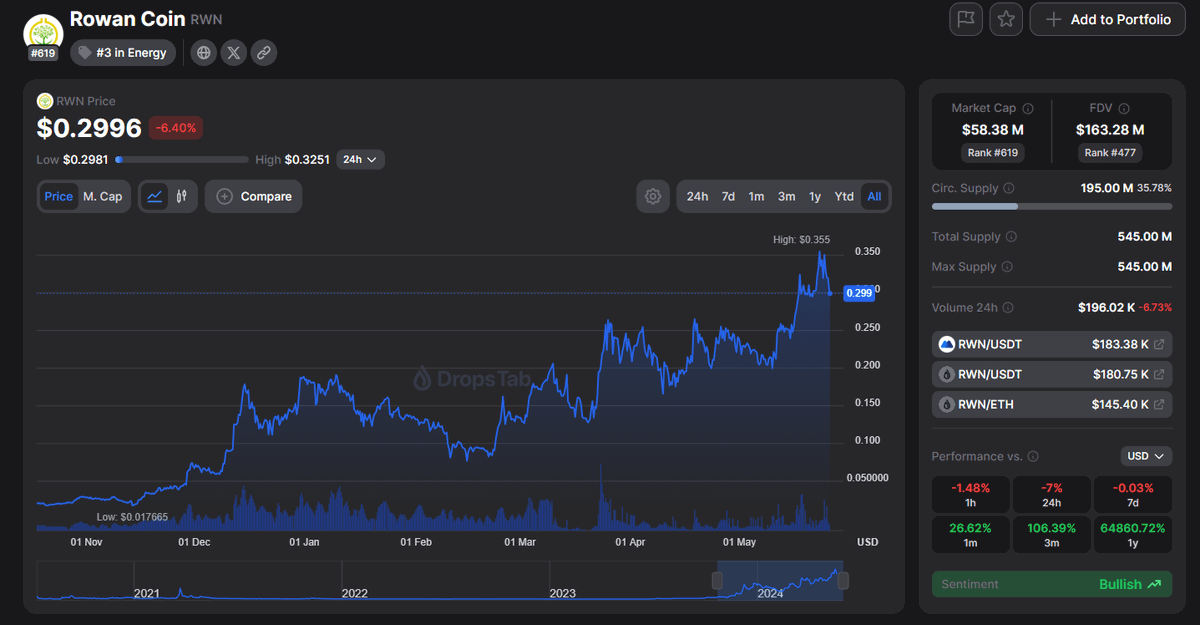Select the Price toggle
This screenshot has width=1200, height=625.
point(58,196)
